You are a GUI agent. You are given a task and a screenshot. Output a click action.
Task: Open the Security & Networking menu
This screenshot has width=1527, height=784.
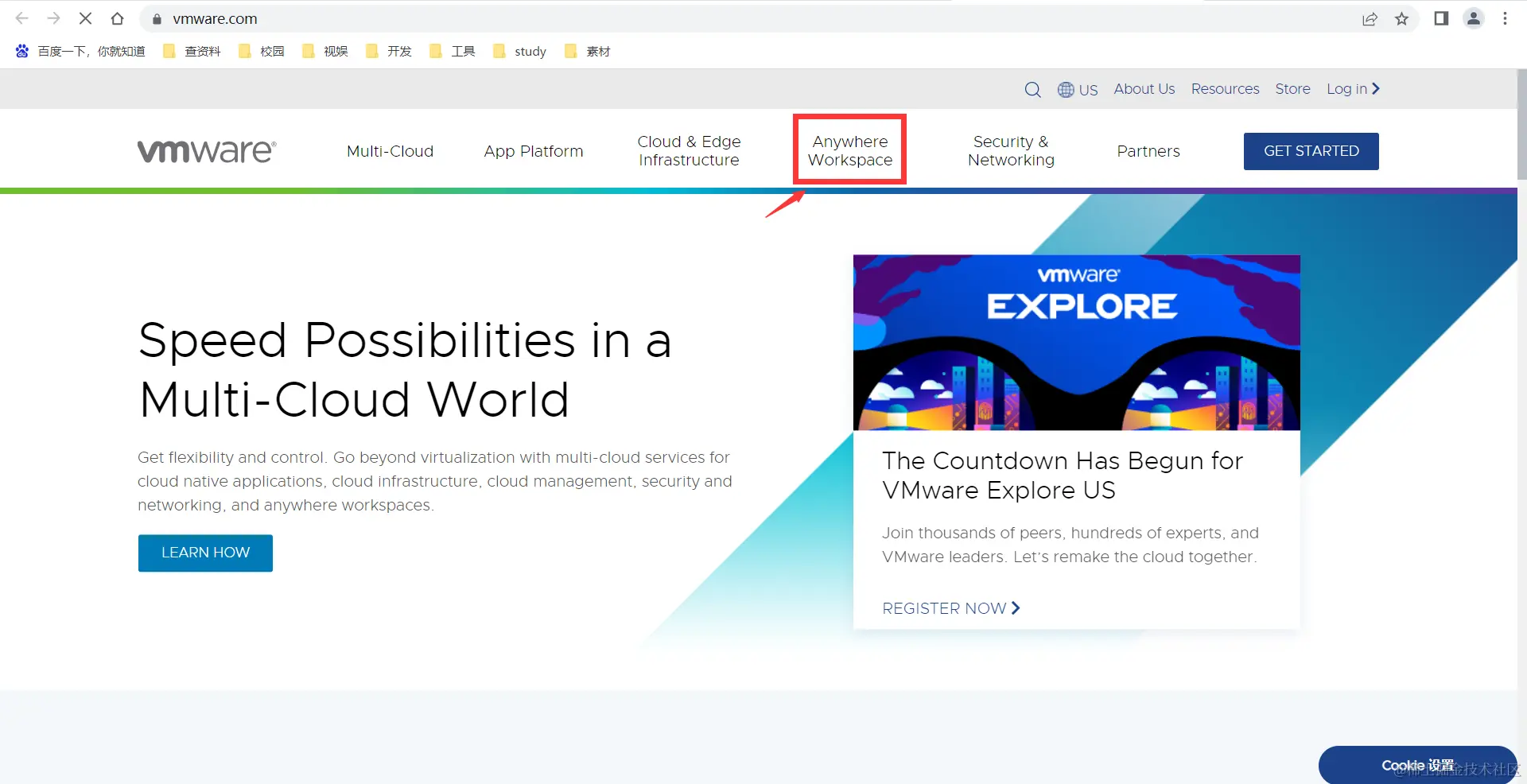click(x=1011, y=151)
